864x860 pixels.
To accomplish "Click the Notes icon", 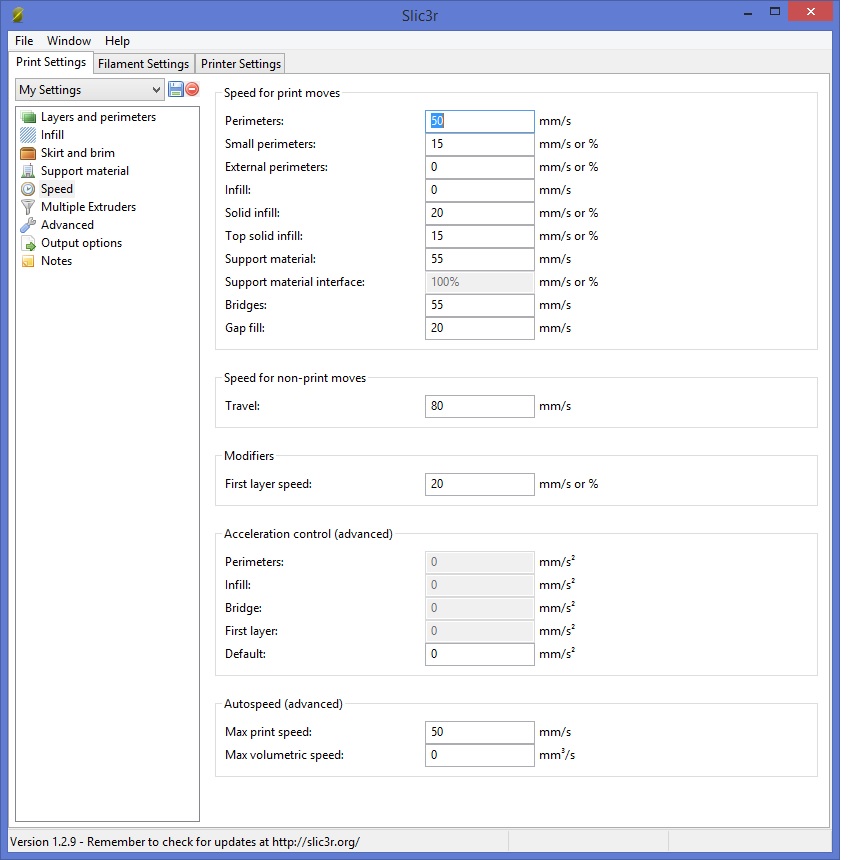I will click(28, 261).
